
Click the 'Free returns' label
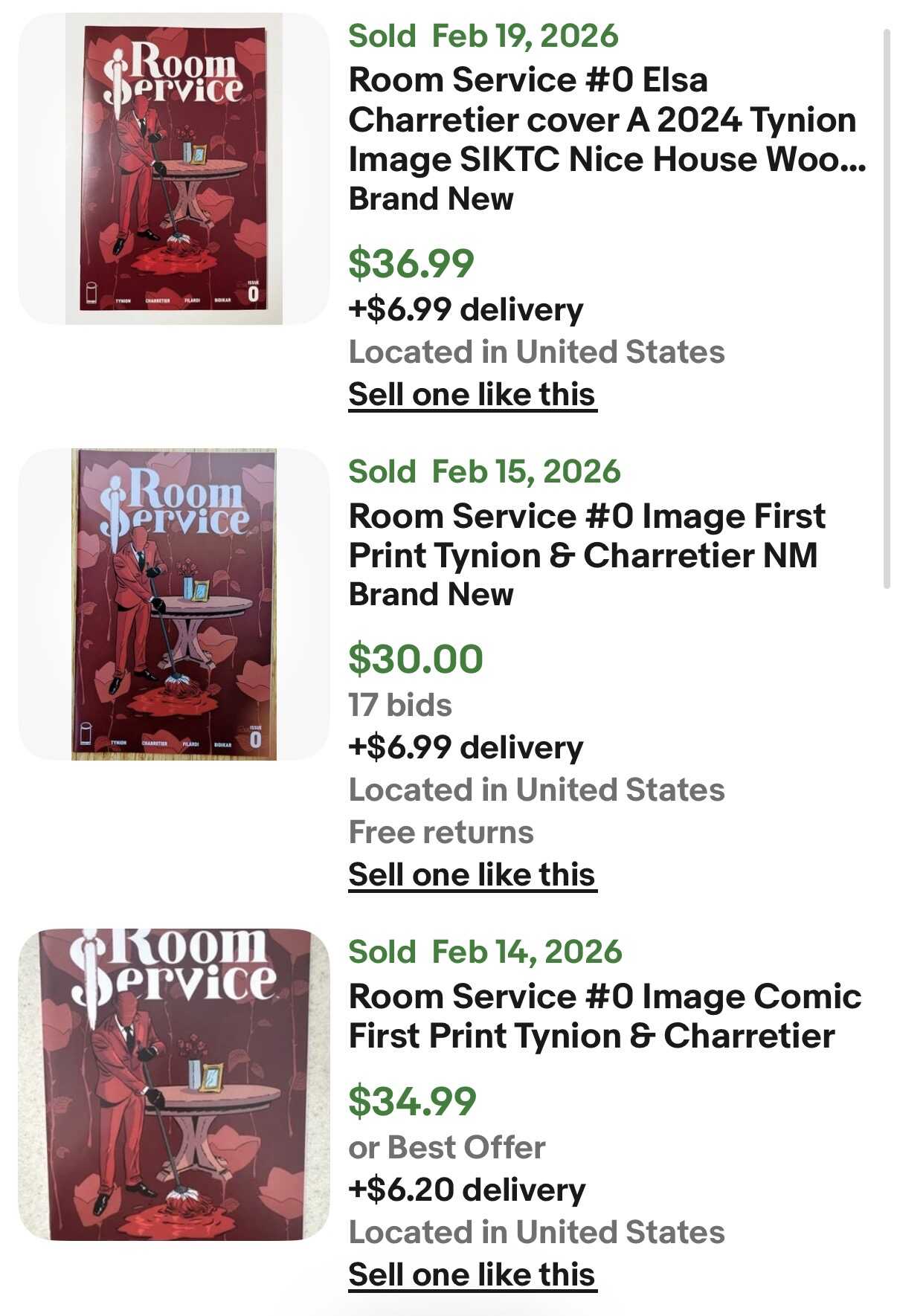441,833
